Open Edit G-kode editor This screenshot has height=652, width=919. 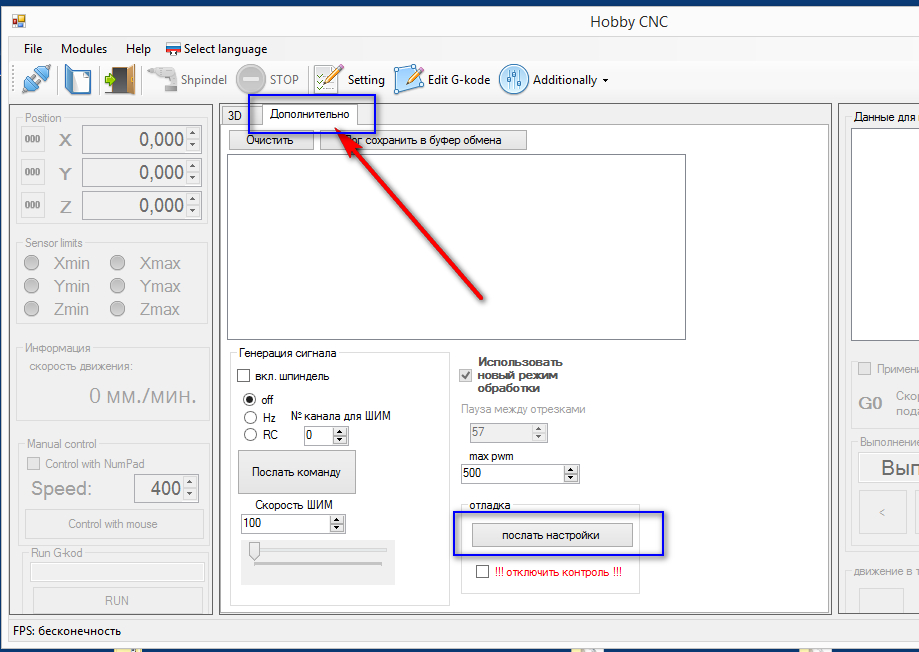pyautogui.click(x=443, y=79)
